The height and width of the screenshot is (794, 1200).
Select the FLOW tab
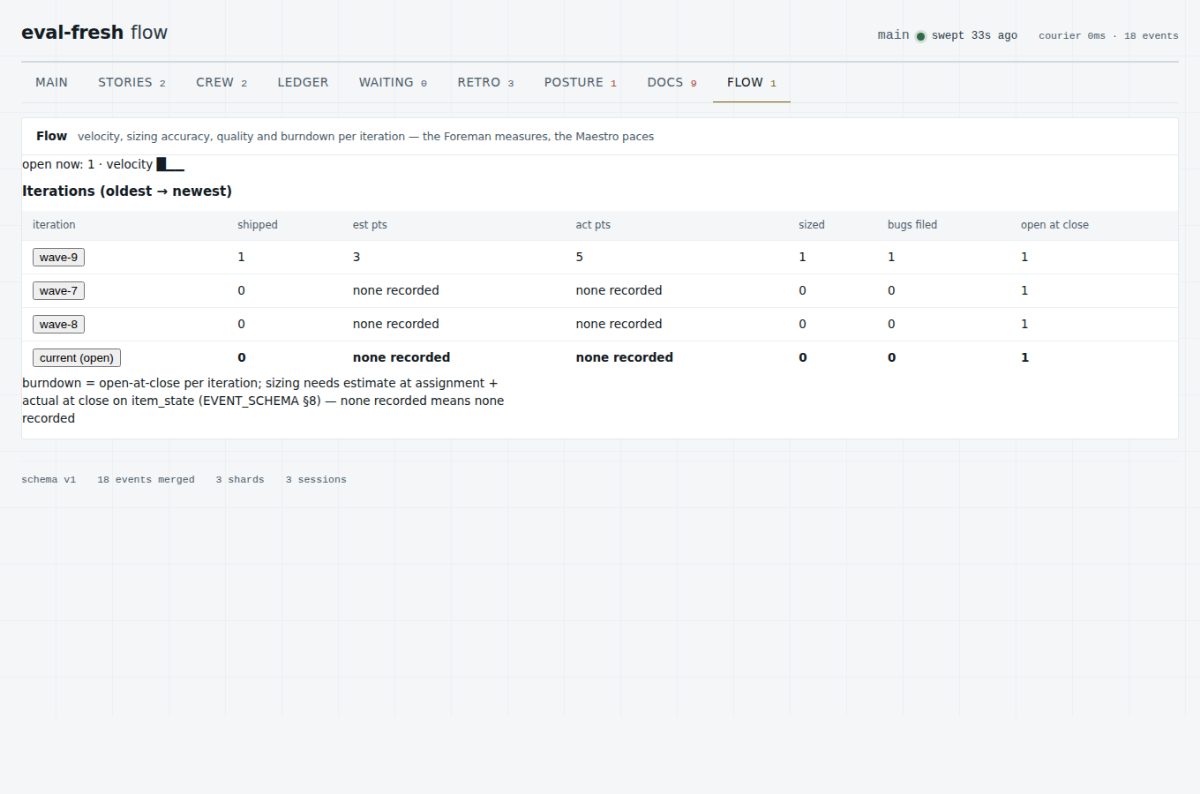(x=752, y=82)
